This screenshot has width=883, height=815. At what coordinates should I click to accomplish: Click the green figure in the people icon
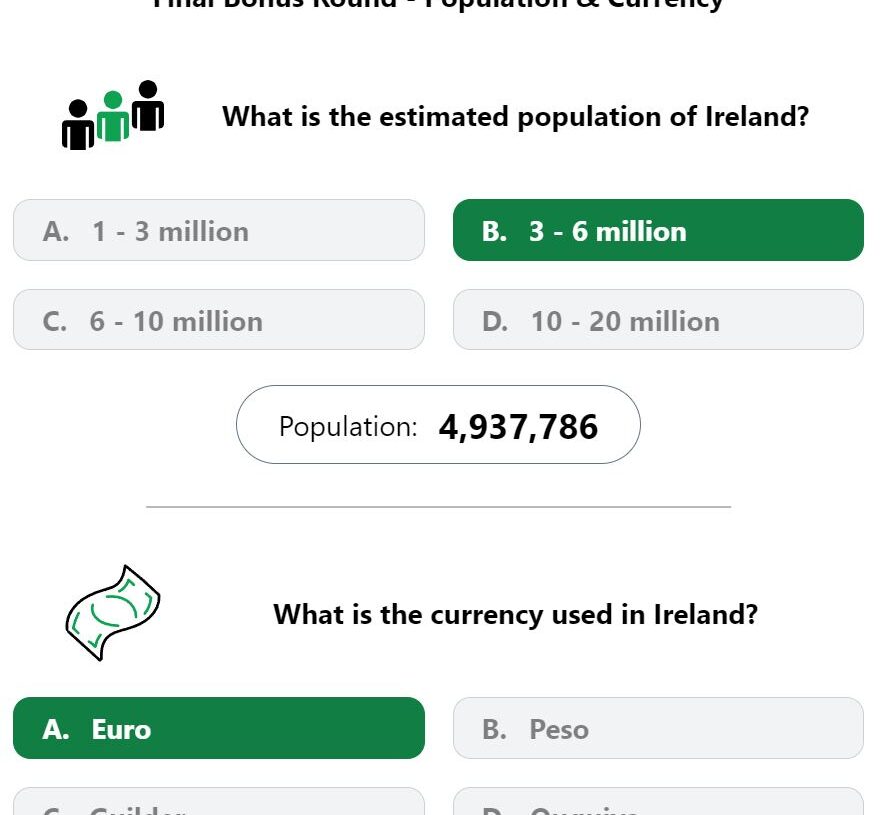point(113,116)
